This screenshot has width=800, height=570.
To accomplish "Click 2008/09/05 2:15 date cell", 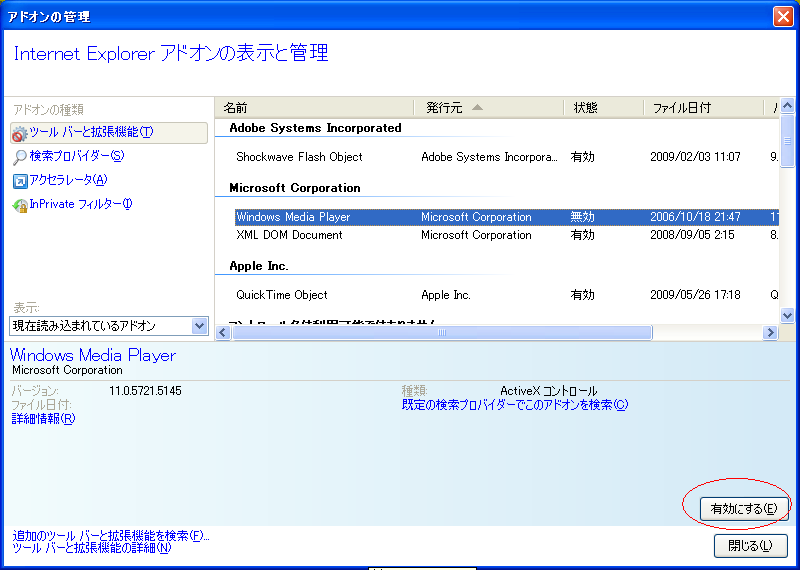I will (x=692, y=235).
